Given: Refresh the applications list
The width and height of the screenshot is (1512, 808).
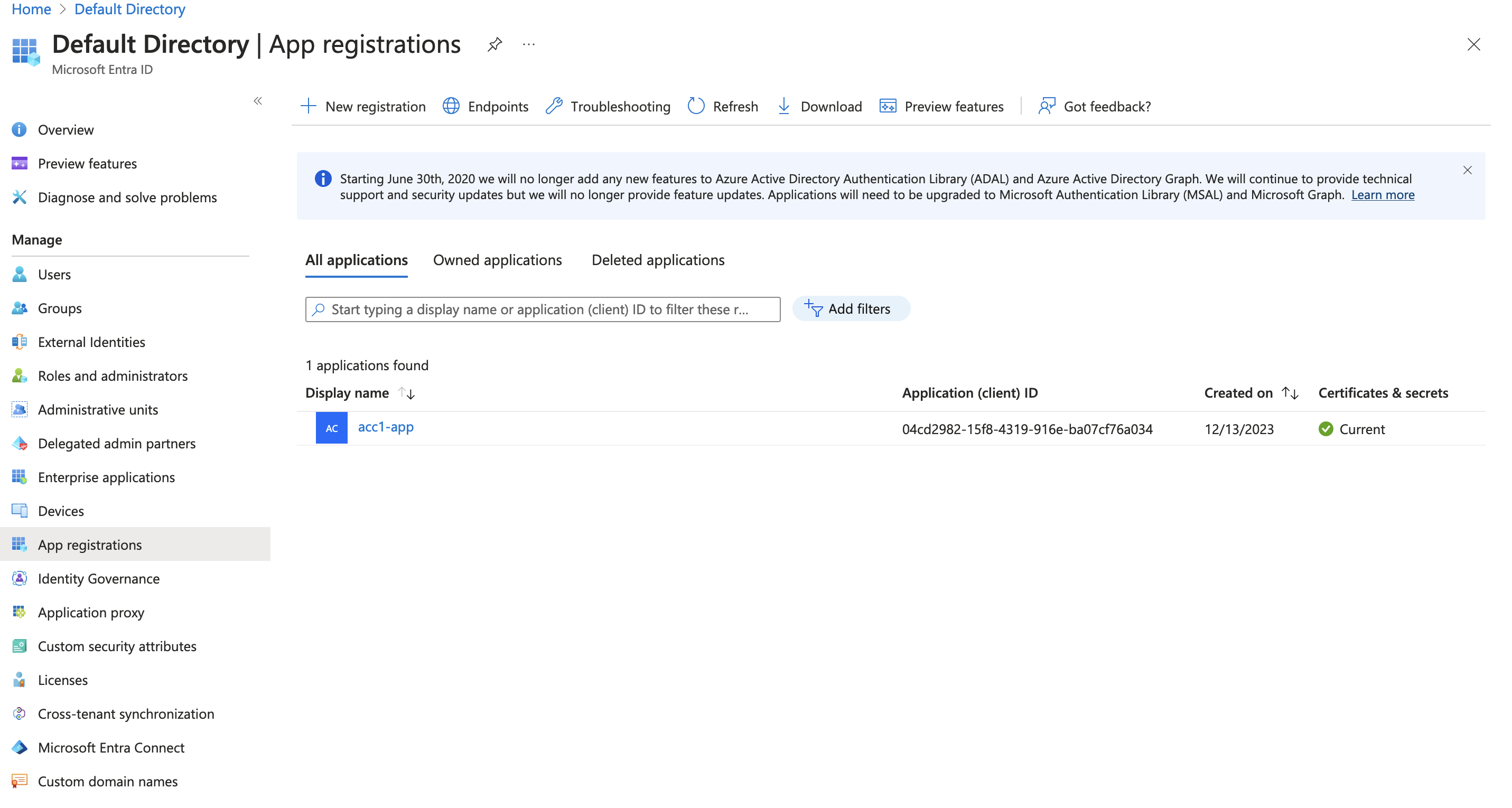Looking at the screenshot, I should 723,106.
